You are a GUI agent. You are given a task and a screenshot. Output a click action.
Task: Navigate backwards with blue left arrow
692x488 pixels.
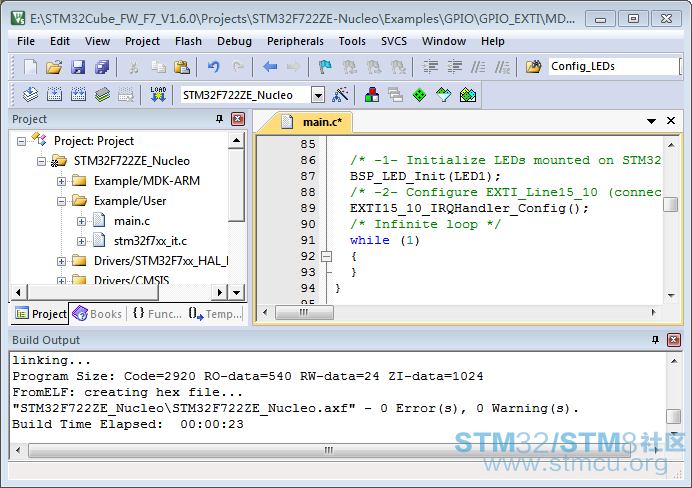tap(270, 67)
